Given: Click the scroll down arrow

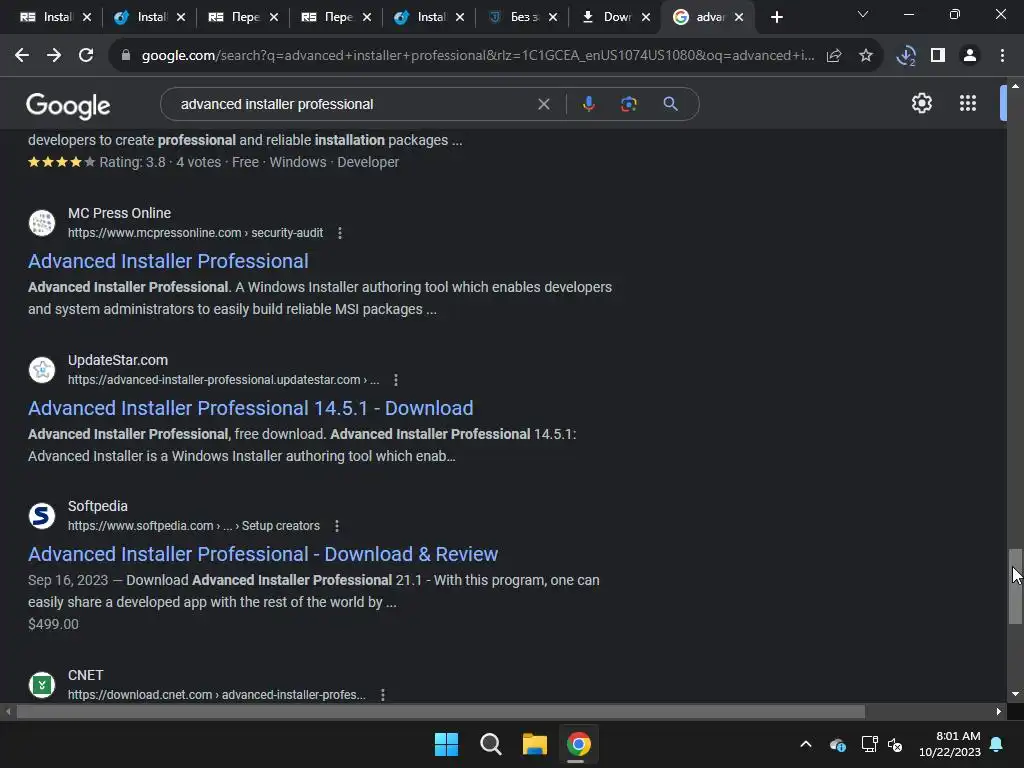Looking at the screenshot, I should (1015, 694).
